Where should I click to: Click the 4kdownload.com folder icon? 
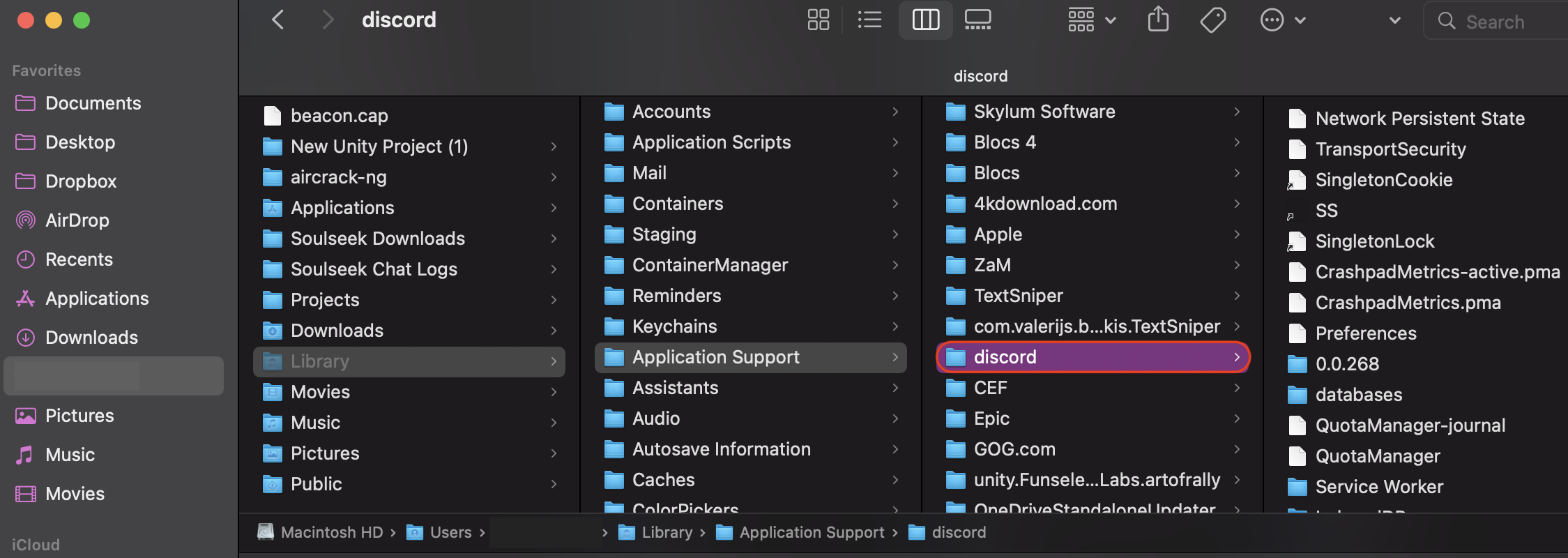click(955, 204)
